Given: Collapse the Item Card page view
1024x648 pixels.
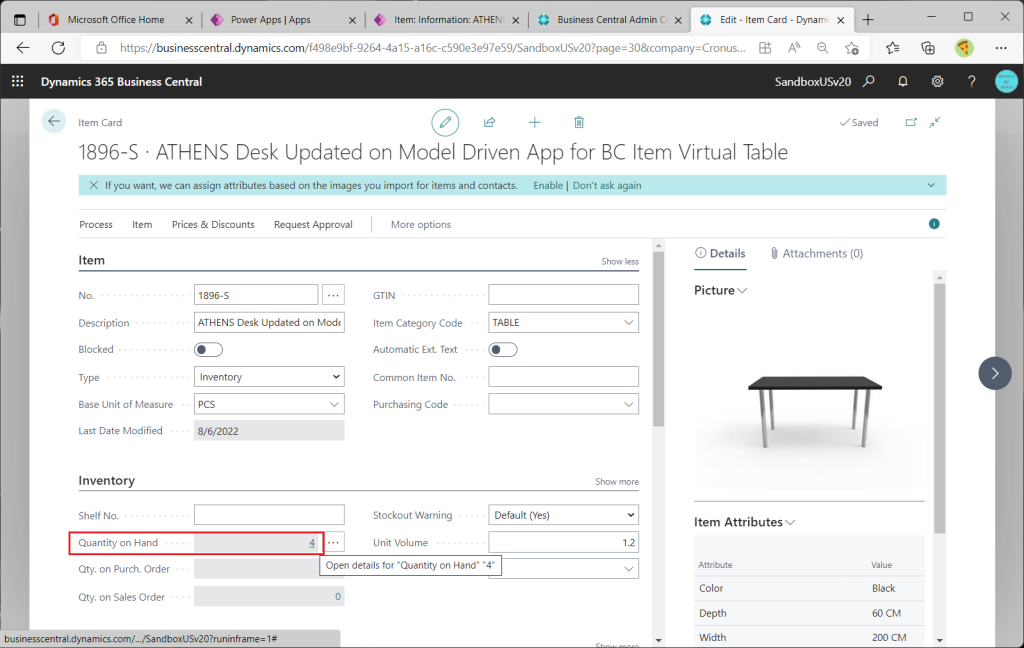Looking at the screenshot, I should [935, 122].
